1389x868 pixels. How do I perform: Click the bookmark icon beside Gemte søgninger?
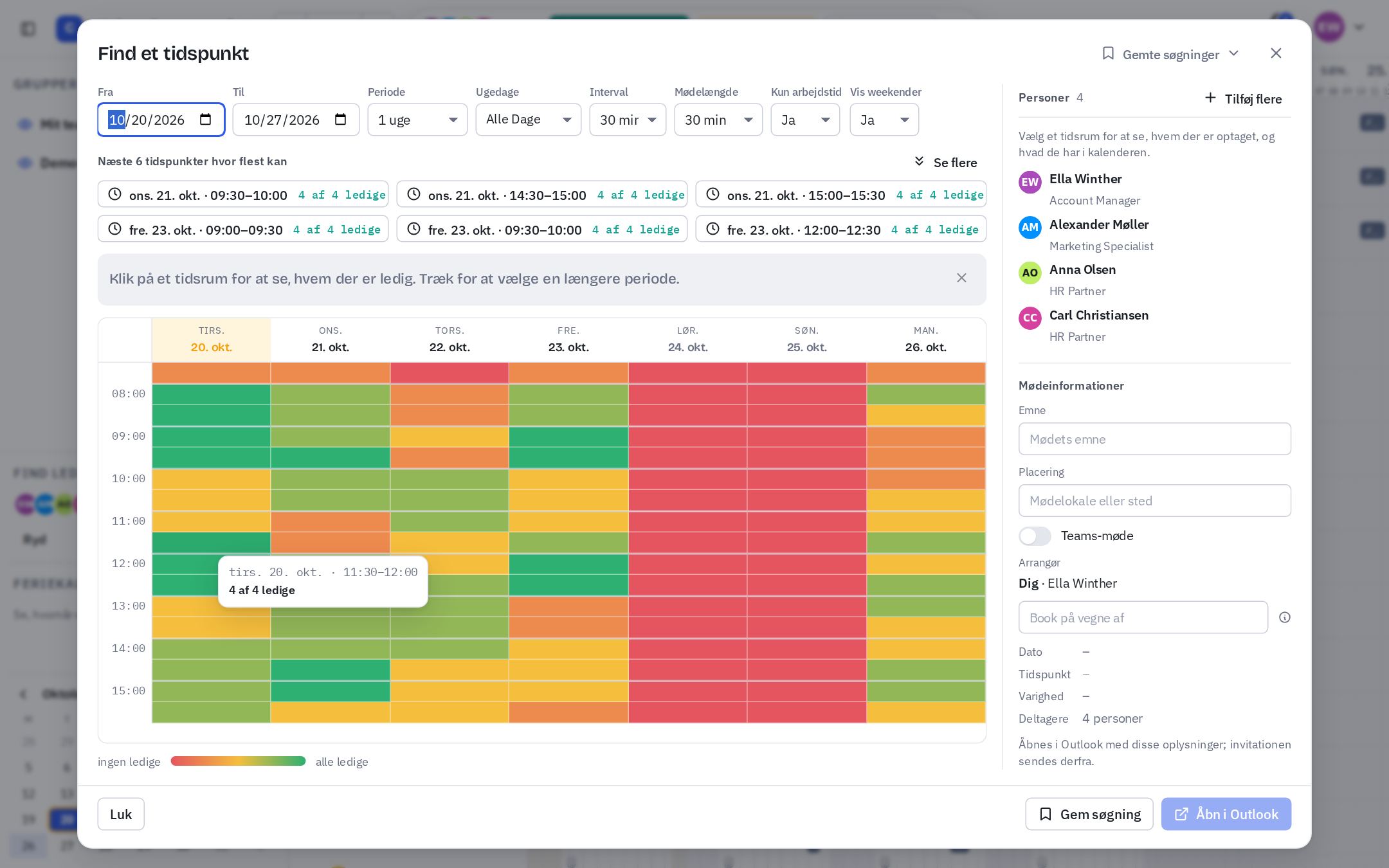[1108, 53]
